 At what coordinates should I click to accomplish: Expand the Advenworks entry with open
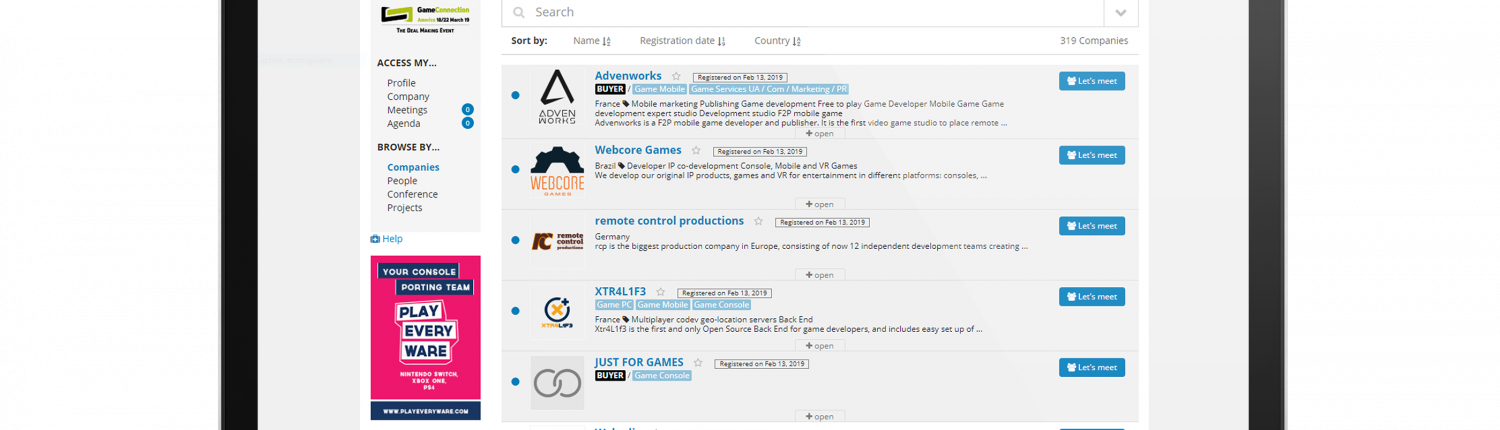click(819, 133)
